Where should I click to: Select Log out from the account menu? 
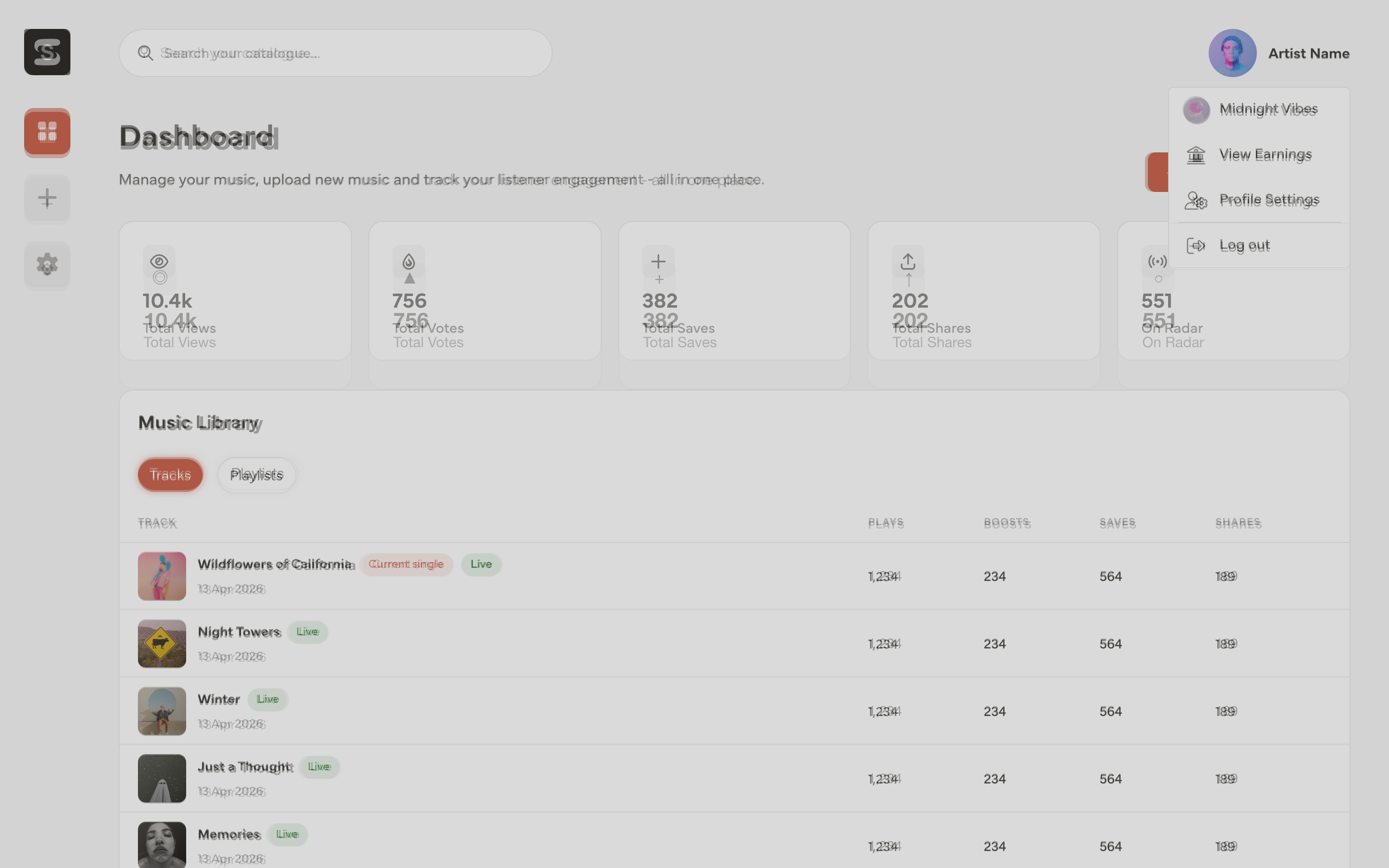point(1259,246)
